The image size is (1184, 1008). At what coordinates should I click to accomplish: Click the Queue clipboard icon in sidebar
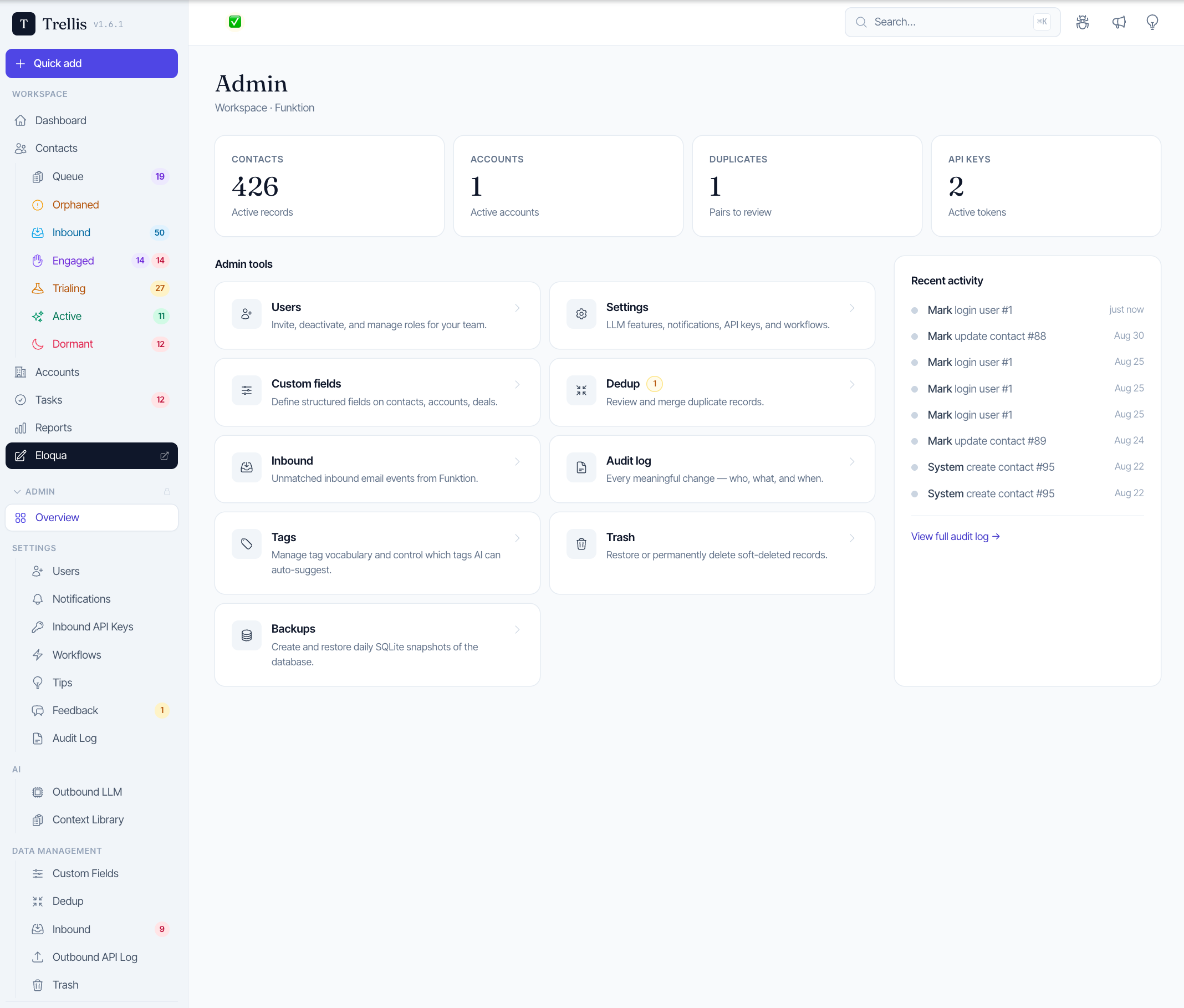click(38, 177)
